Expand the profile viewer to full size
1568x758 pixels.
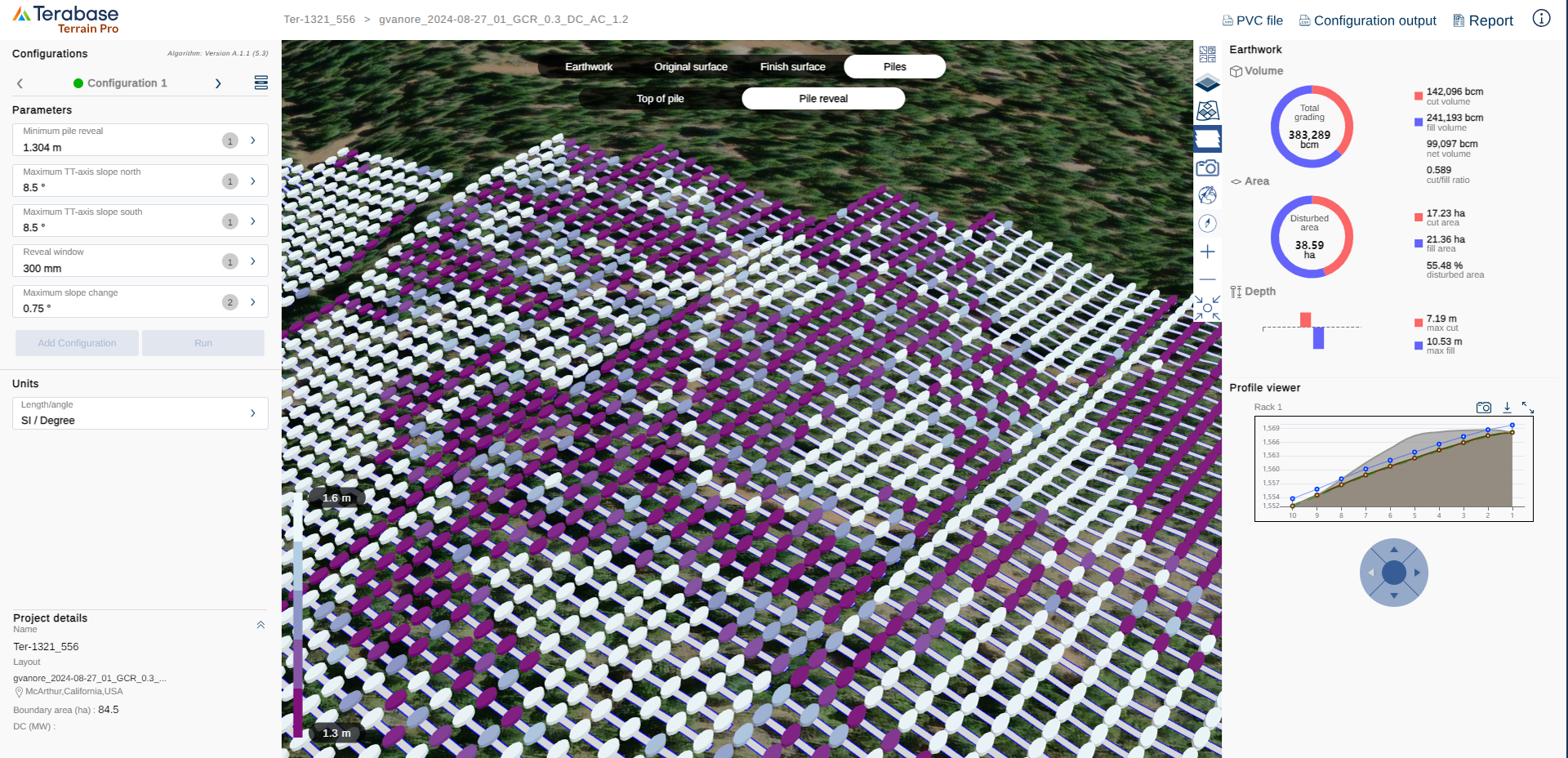(1528, 408)
